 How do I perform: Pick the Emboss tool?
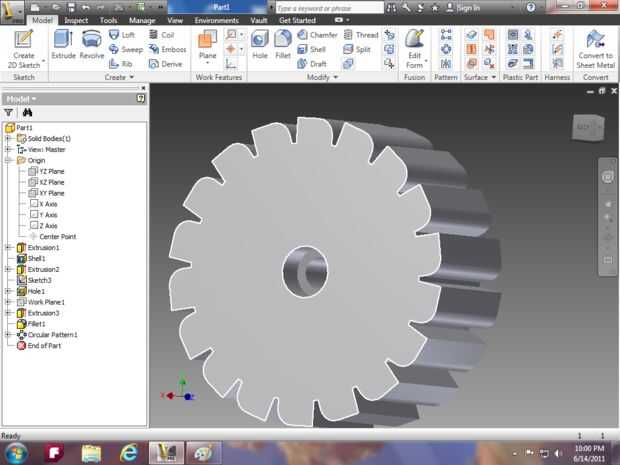click(167, 49)
